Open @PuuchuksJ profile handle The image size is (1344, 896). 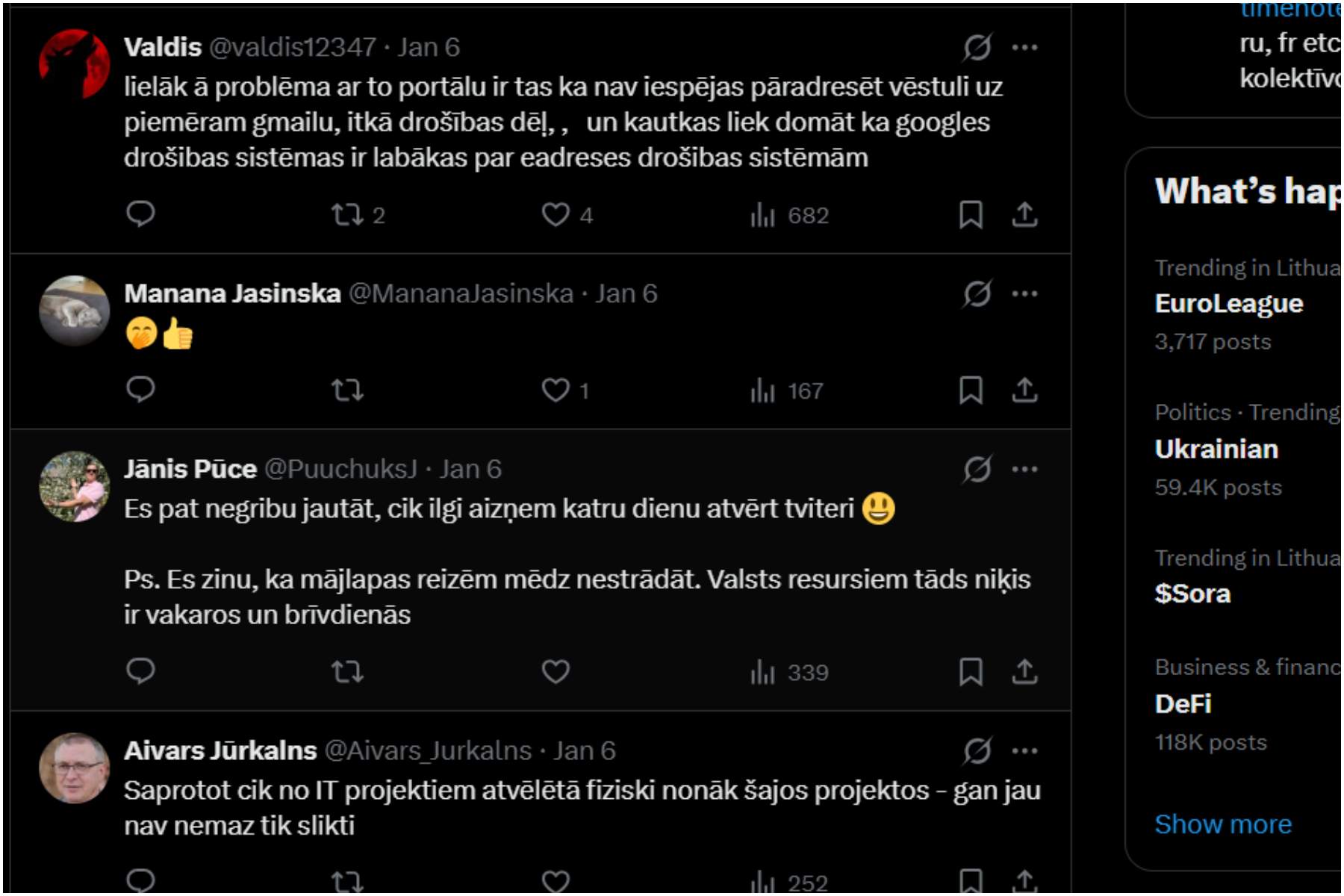[x=340, y=469]
